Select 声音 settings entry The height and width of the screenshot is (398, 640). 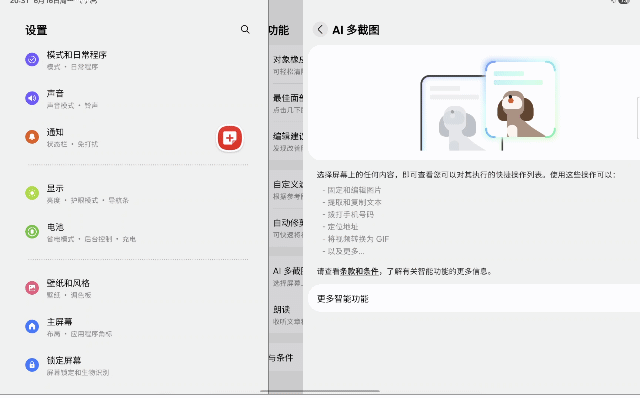click(137, 98)
